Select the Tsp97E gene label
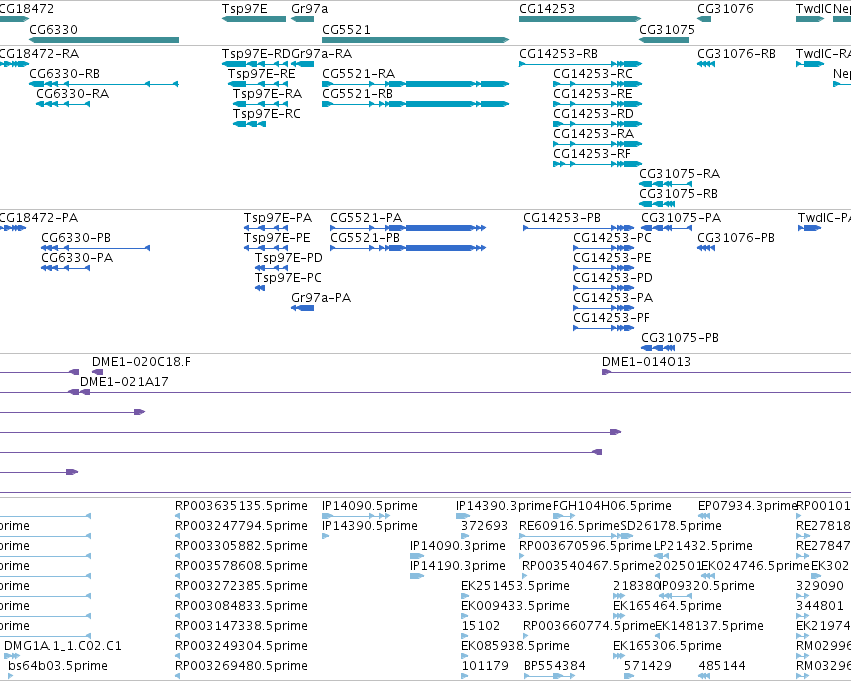The height and width of the screenshot is (681, 851). pyautogui.click(x=245, y=9)
